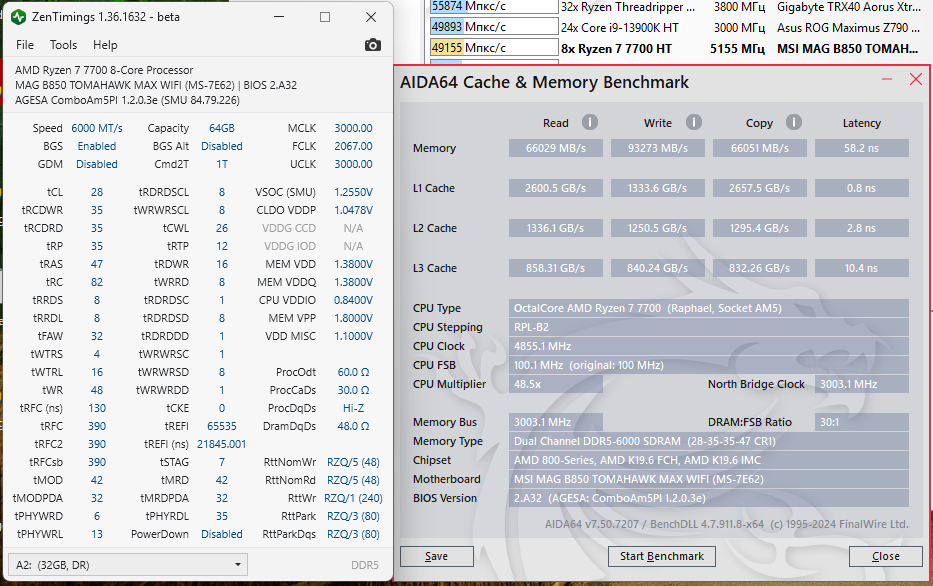This screenshot has width=933, height=586.
Task: Click the Close button in AIDA64
Action: coord(885,556)
